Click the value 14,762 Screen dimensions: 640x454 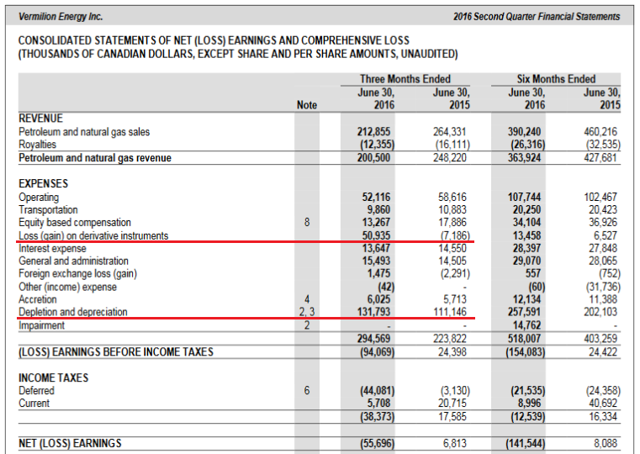pyautogui.click(x=527, y=325)
